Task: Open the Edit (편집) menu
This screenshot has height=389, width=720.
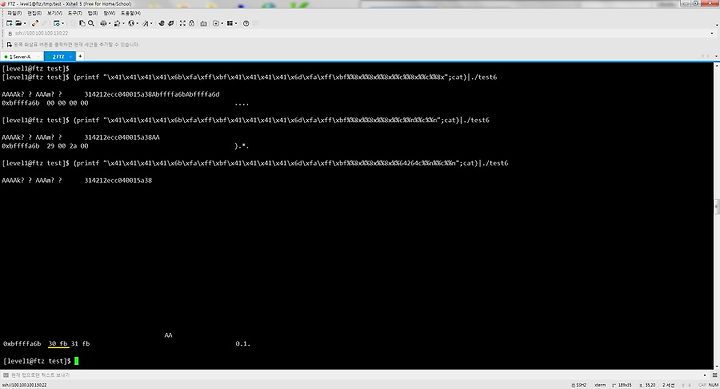Action: coord(34,13)
